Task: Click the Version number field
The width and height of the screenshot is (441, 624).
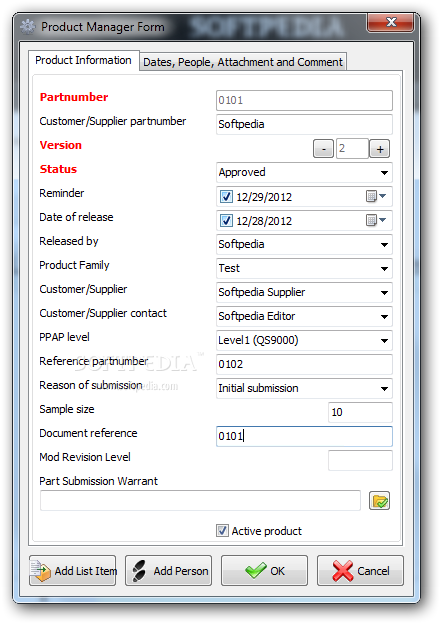Action: [352, 149]
